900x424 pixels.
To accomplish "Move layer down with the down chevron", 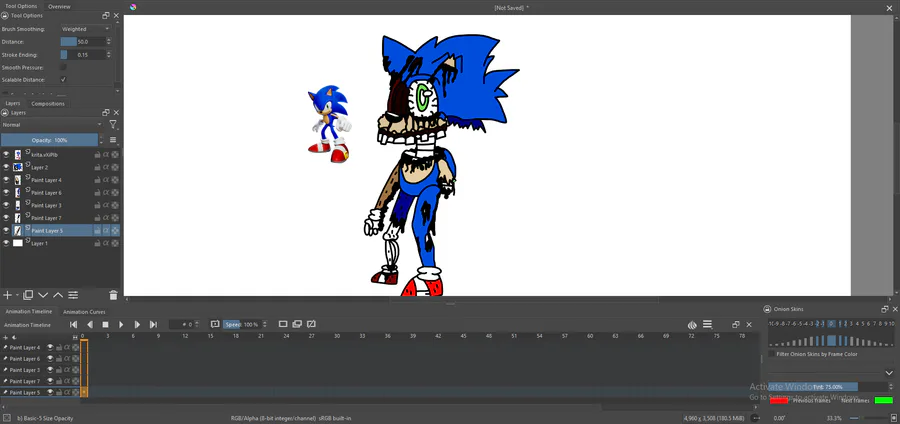I will click(43, 295).
